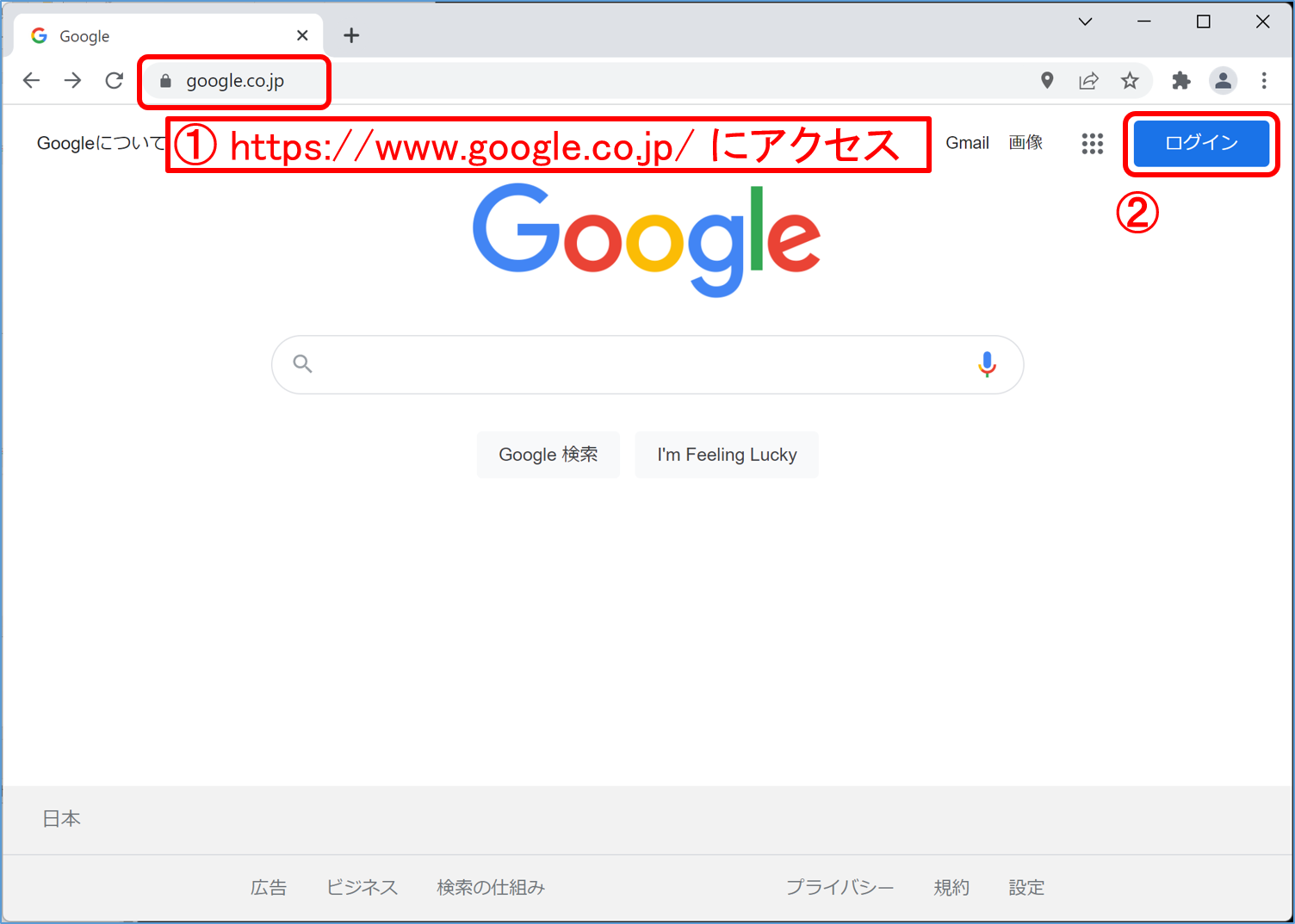Open the 画像 link
Screen dimensions: 1295x924
(1025, 143)
